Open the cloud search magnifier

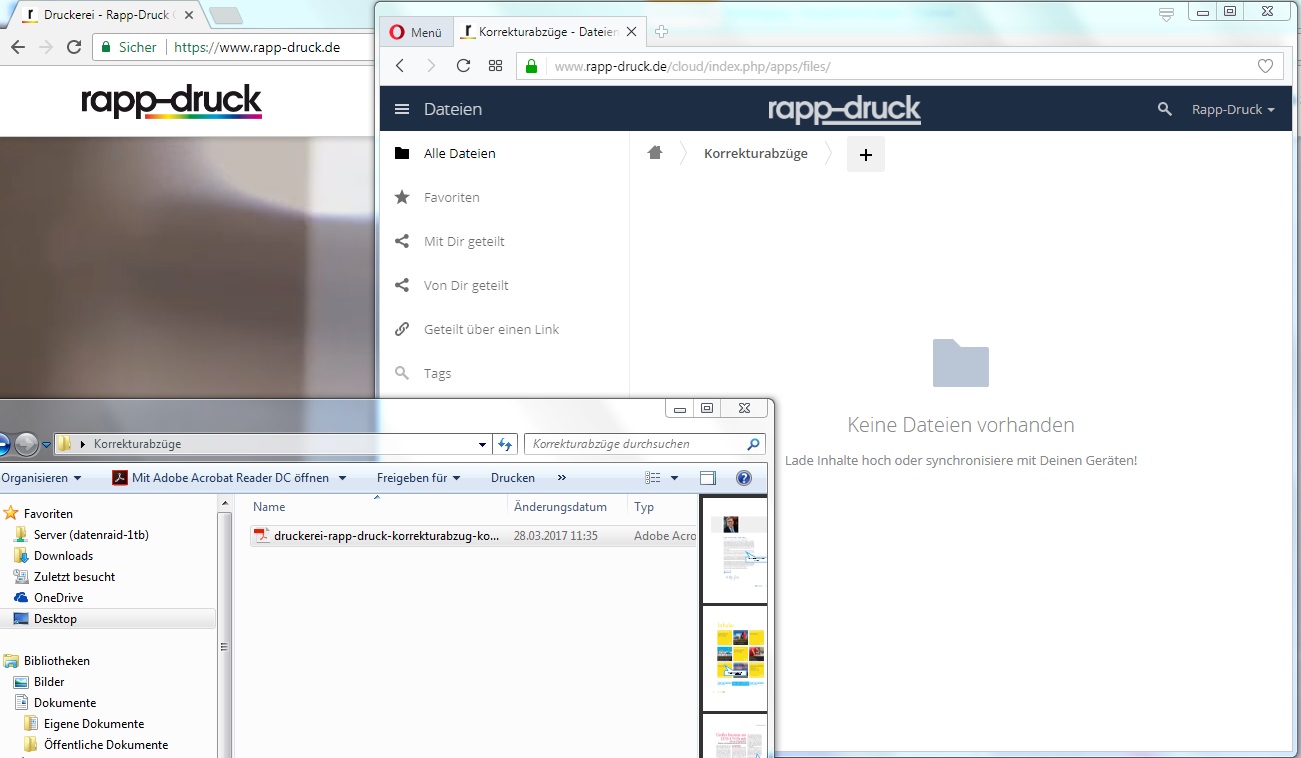1164,109
